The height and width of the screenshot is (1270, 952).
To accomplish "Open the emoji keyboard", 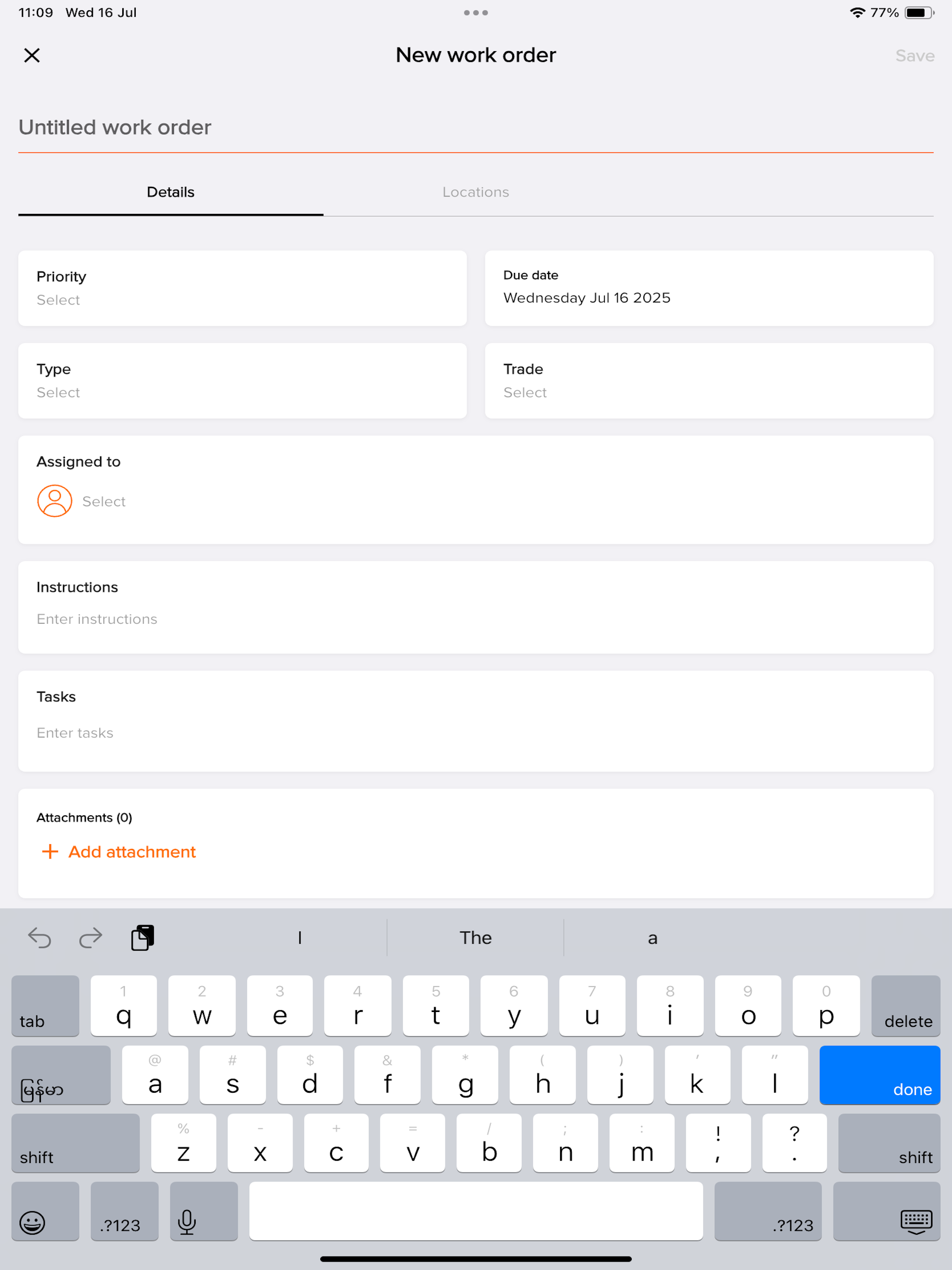I will 46,1211.
